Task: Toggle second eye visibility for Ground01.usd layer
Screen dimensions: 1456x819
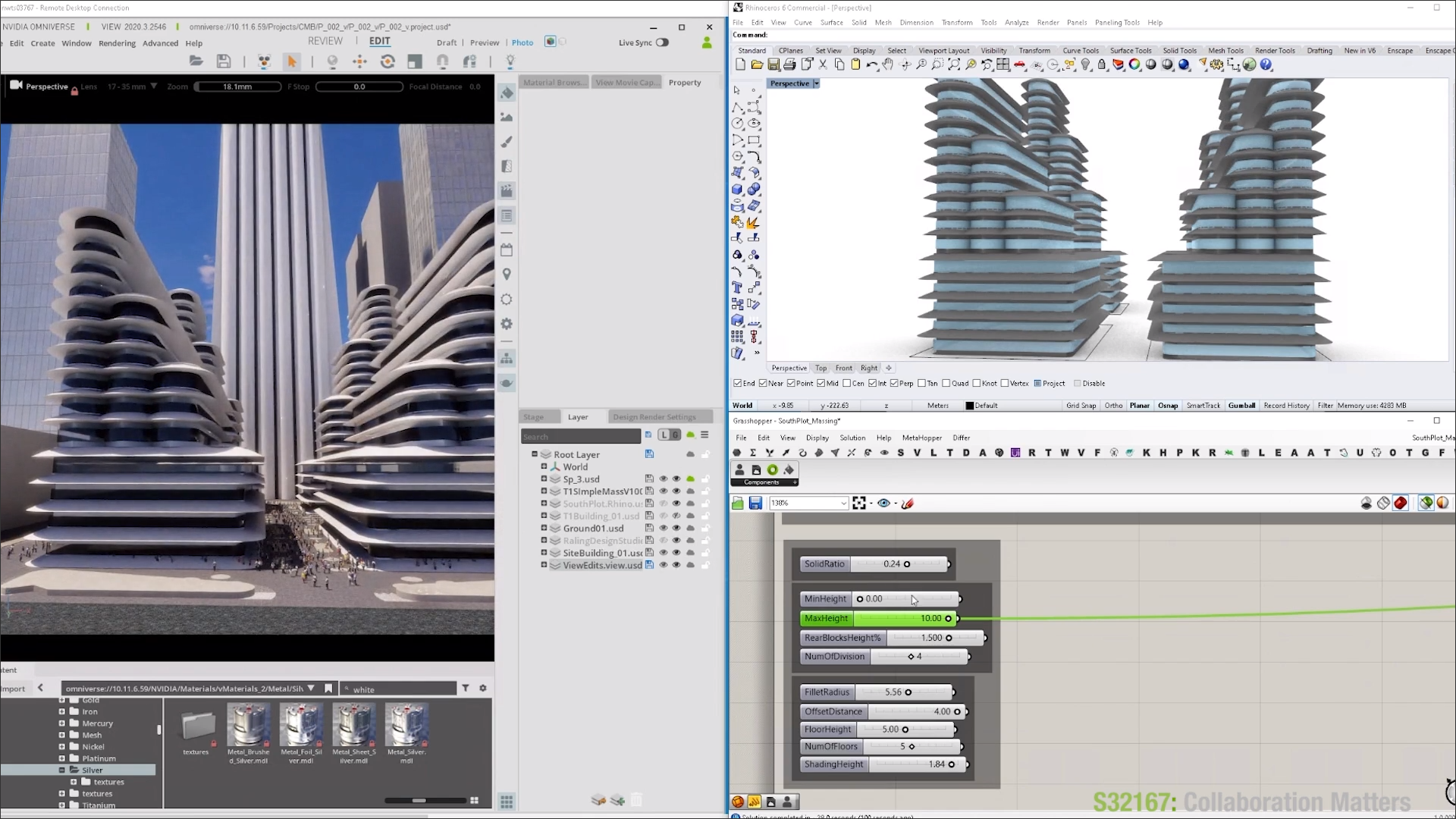Action: pos(676,529)
